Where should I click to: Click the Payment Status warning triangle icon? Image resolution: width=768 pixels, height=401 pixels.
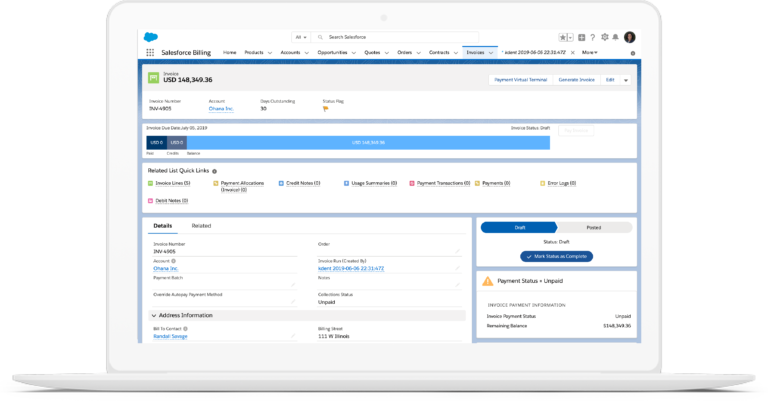point(488,281)
